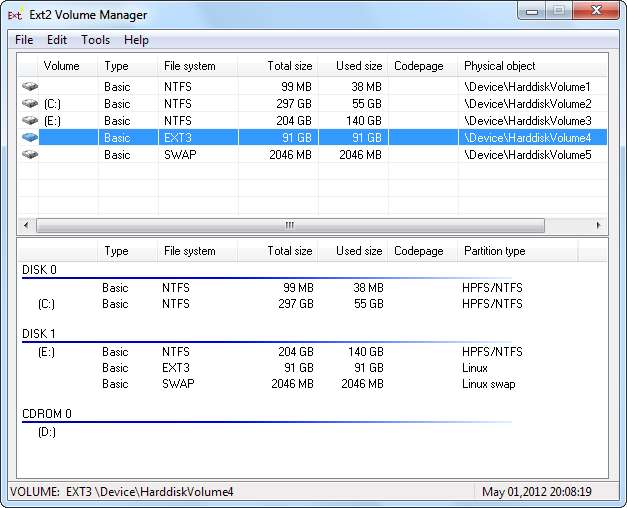This screenshot has height=508, width=627.
Task: Open the File menu
Action: [24, 40]
